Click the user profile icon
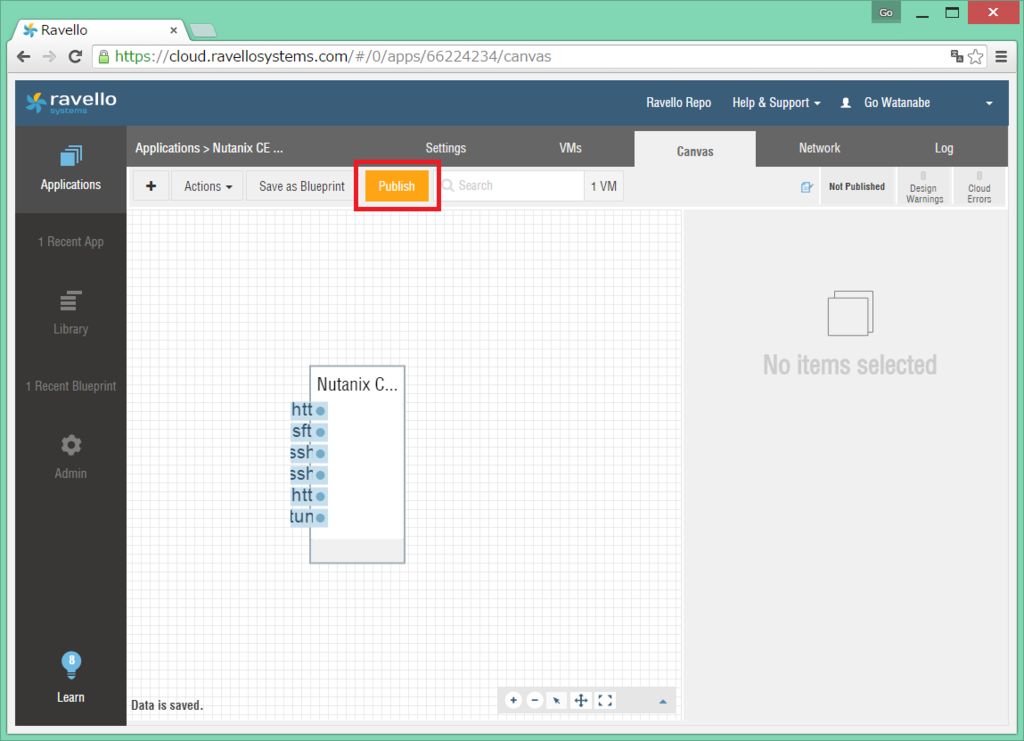The height and width of the screenshot is (741, 1024). (x=846, y=102)
